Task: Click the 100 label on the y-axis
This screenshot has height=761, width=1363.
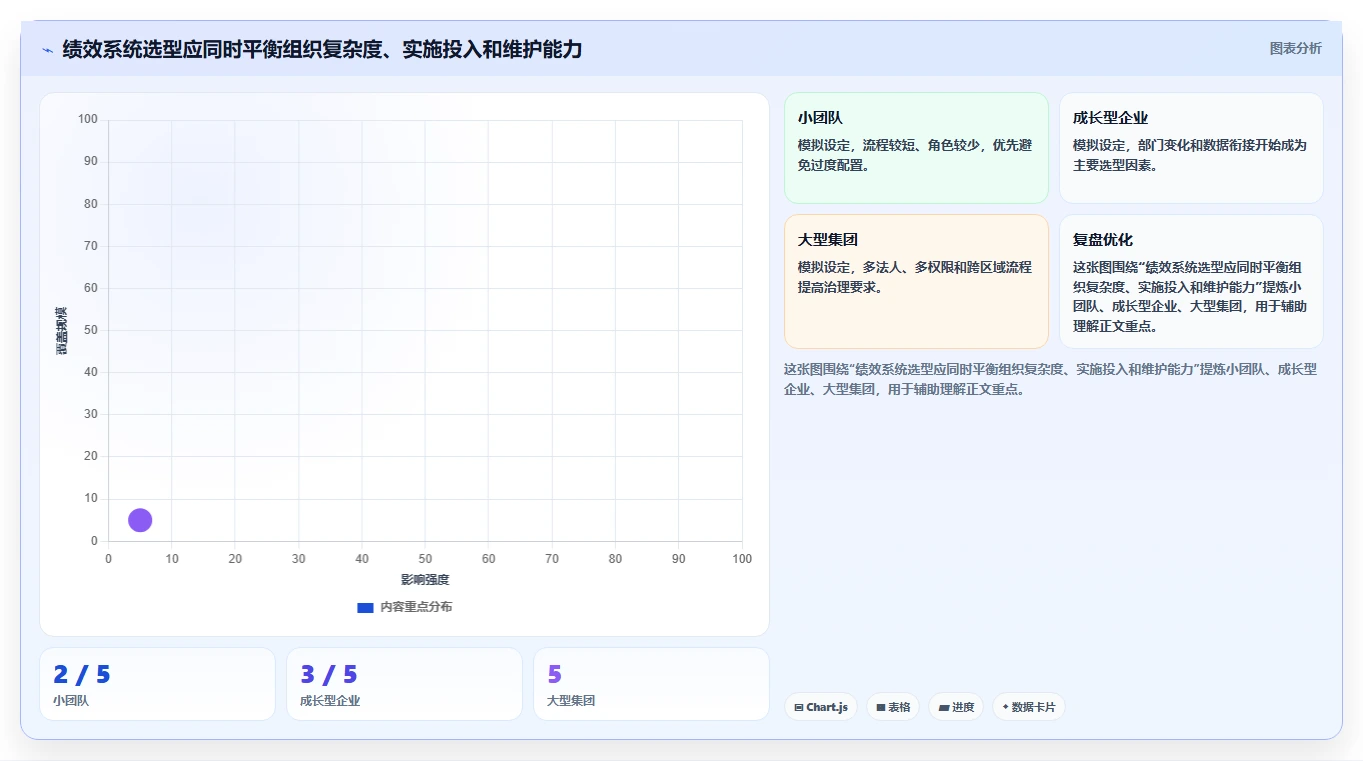Action: (x=88, y=120)
